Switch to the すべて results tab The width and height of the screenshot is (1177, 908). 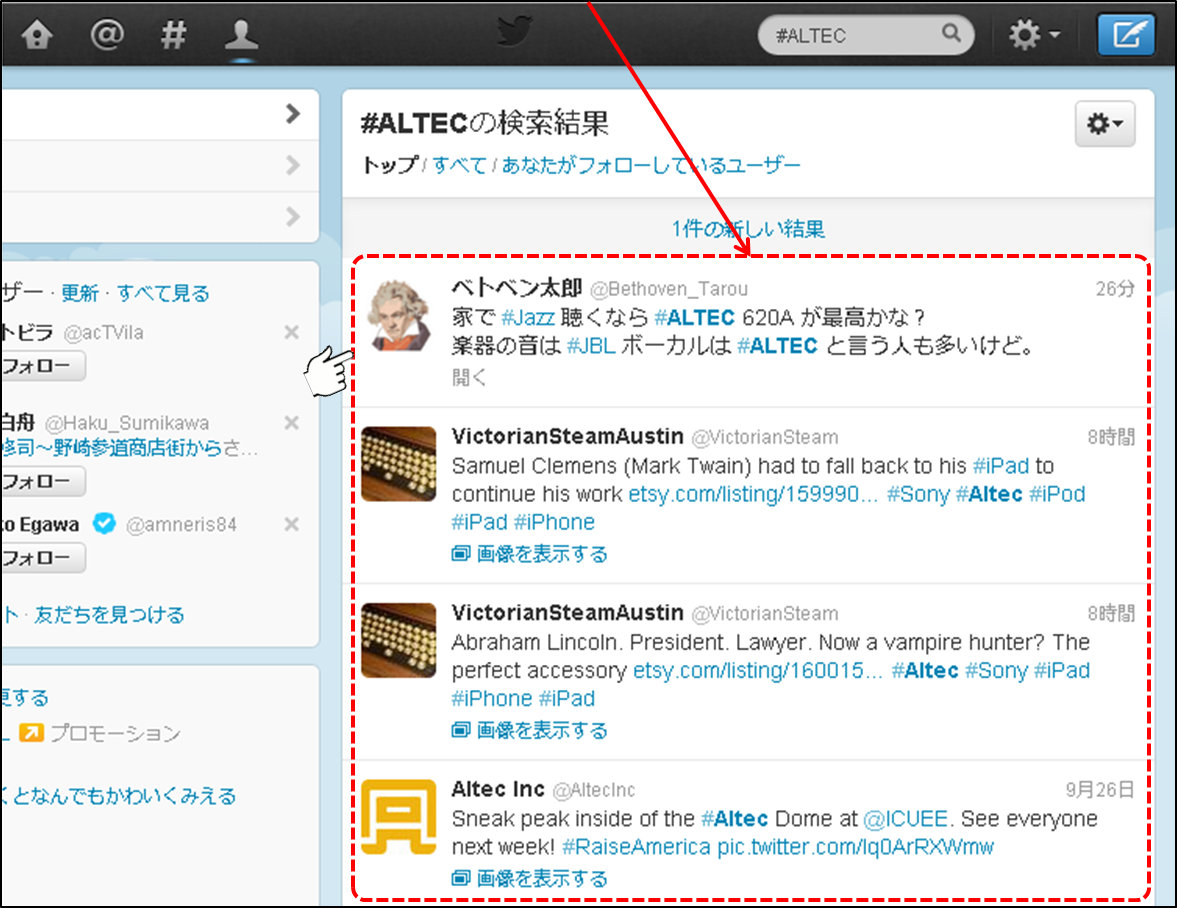[459, 165]
